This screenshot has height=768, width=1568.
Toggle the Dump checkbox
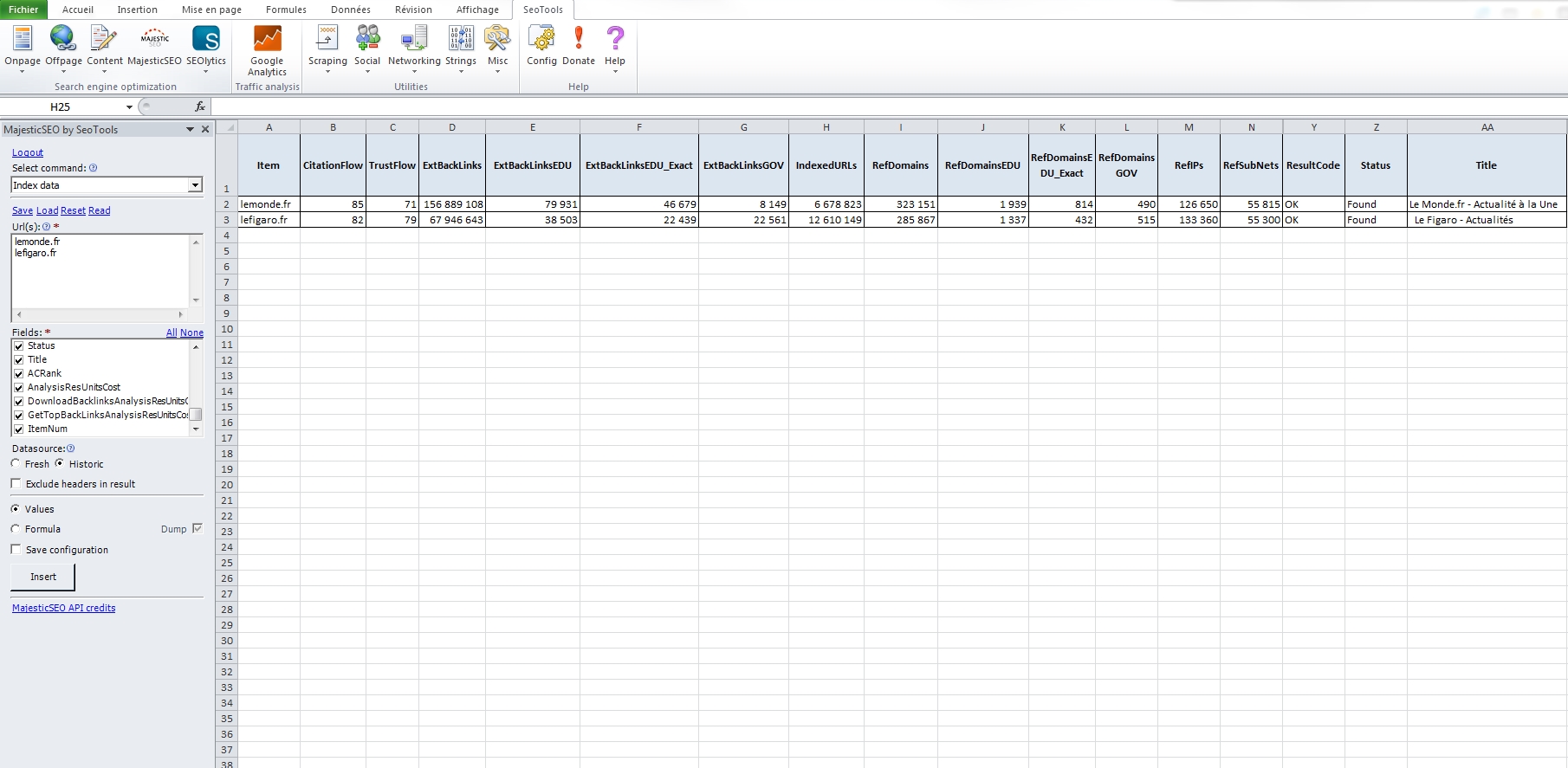coord(198,528)
